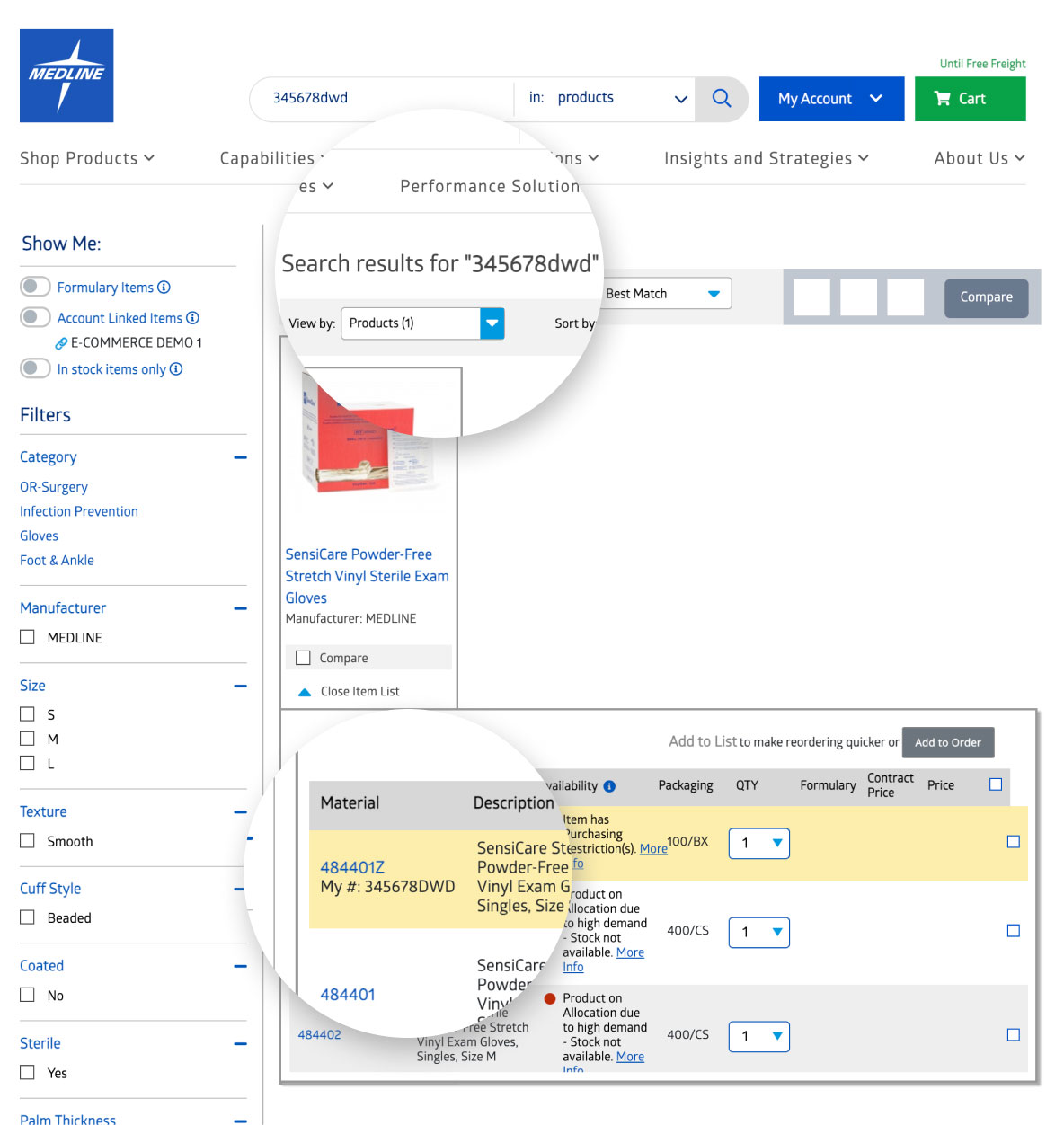Open QTY dropdown for 484402 row
This screenshot has height=1125, width=1064.
pyautogui.click(x=759, y=1036)
